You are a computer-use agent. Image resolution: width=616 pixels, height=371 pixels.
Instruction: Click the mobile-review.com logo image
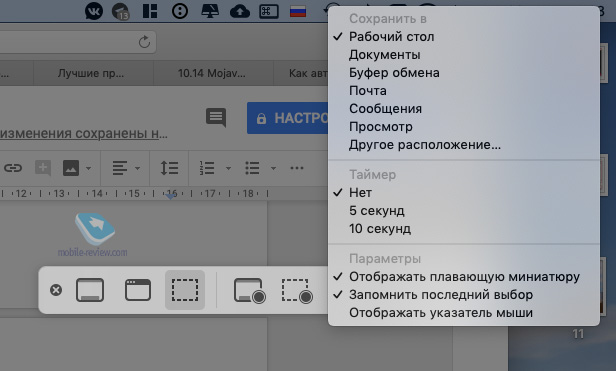(94, 235)
